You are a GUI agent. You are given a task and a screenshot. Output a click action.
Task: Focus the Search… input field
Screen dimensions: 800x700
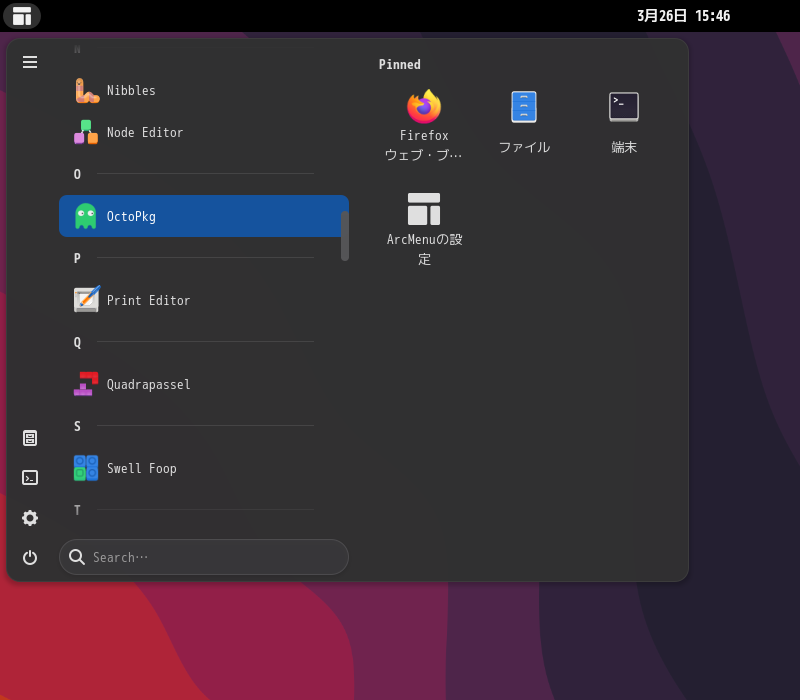pyautogui.click(x=204, y=557)
